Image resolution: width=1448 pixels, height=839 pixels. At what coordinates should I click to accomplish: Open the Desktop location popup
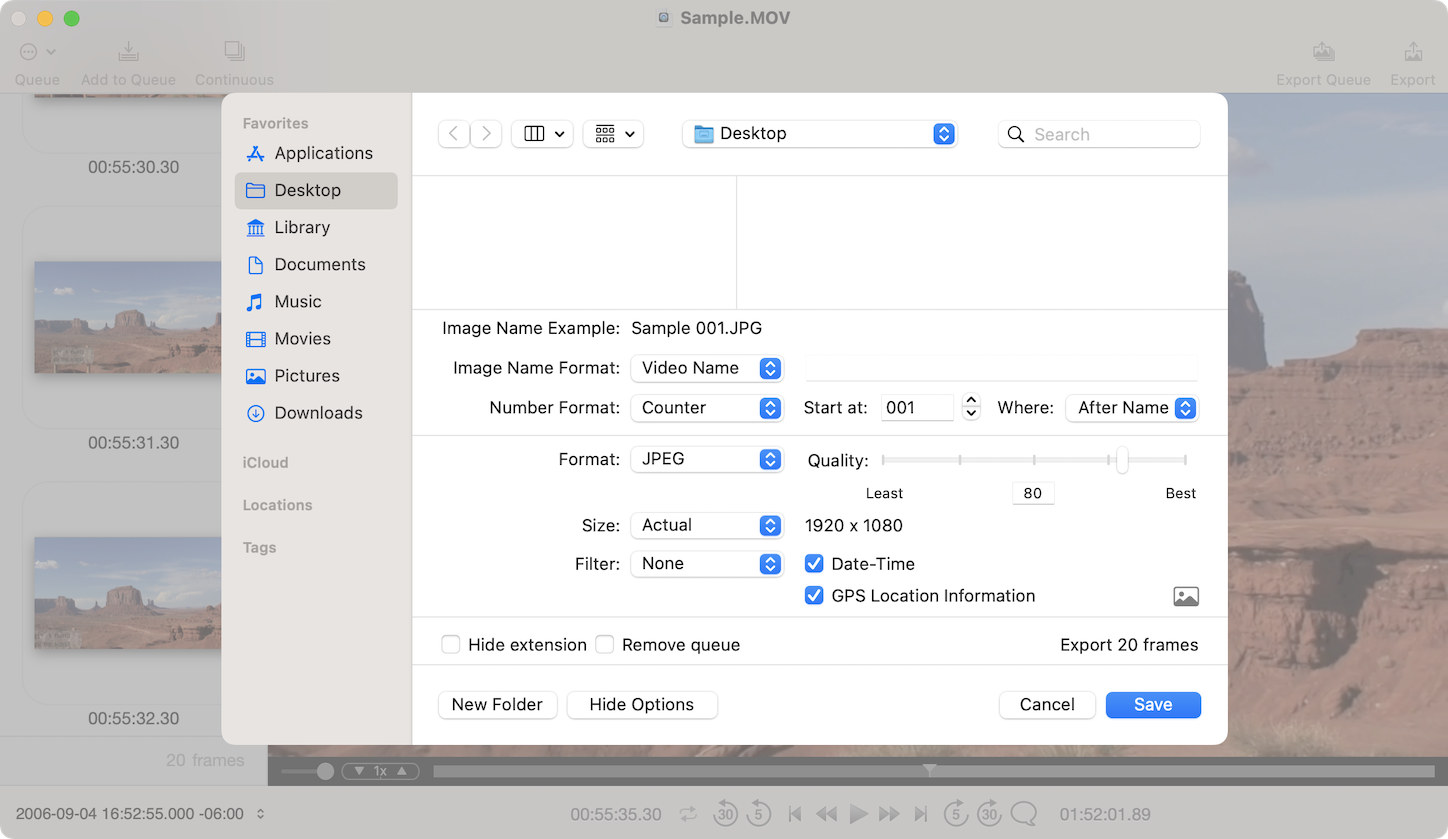tap(820, 134)
